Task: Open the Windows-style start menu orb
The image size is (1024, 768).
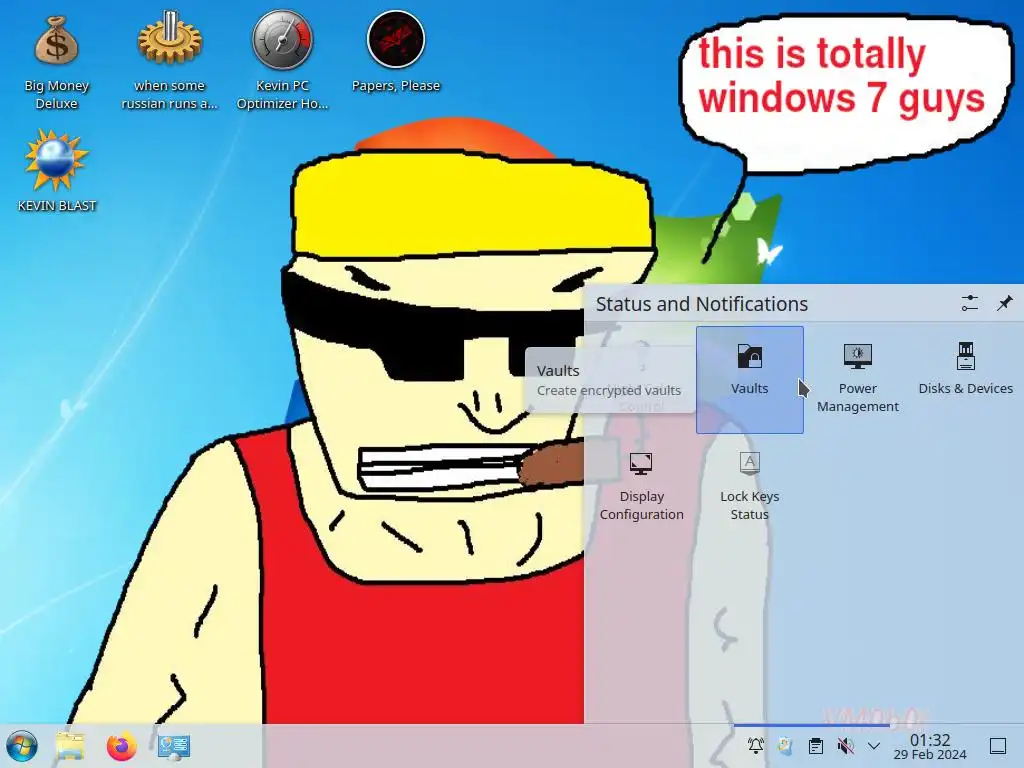Action: pos(22,746)
